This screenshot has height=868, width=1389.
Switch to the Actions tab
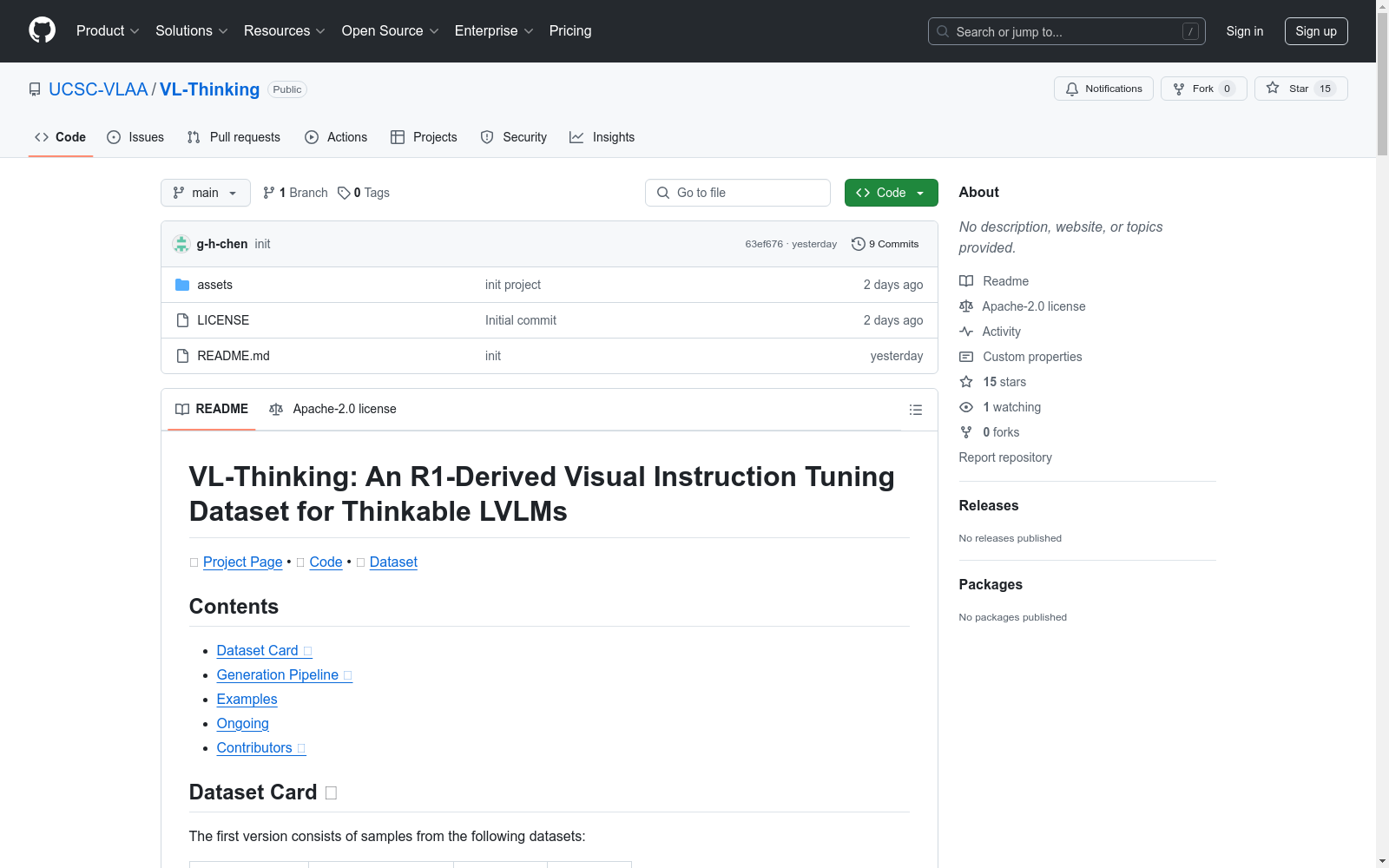pyautogui.click(x=336, y=137)
